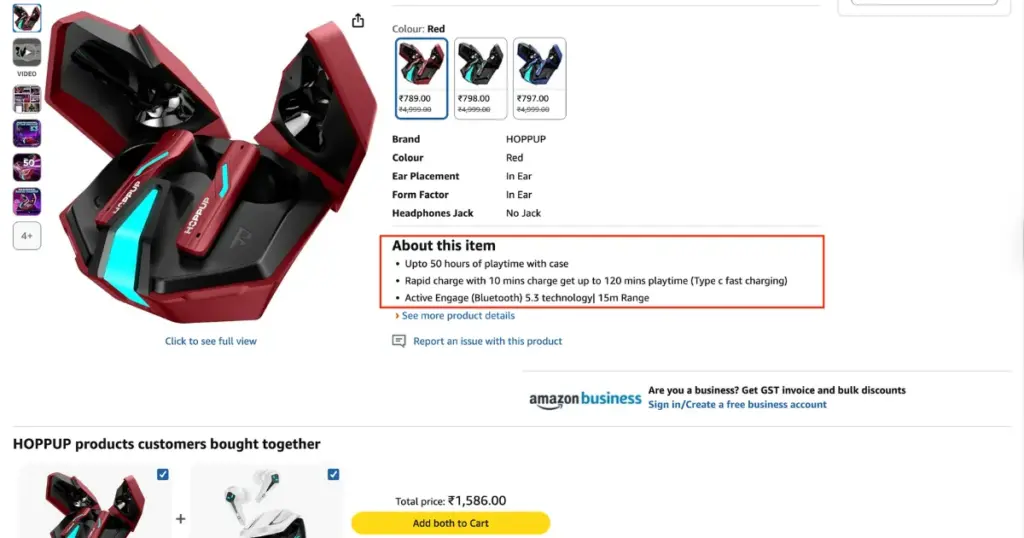Select the third gallery thumbnail below VIDEO

tap(27, 99)
